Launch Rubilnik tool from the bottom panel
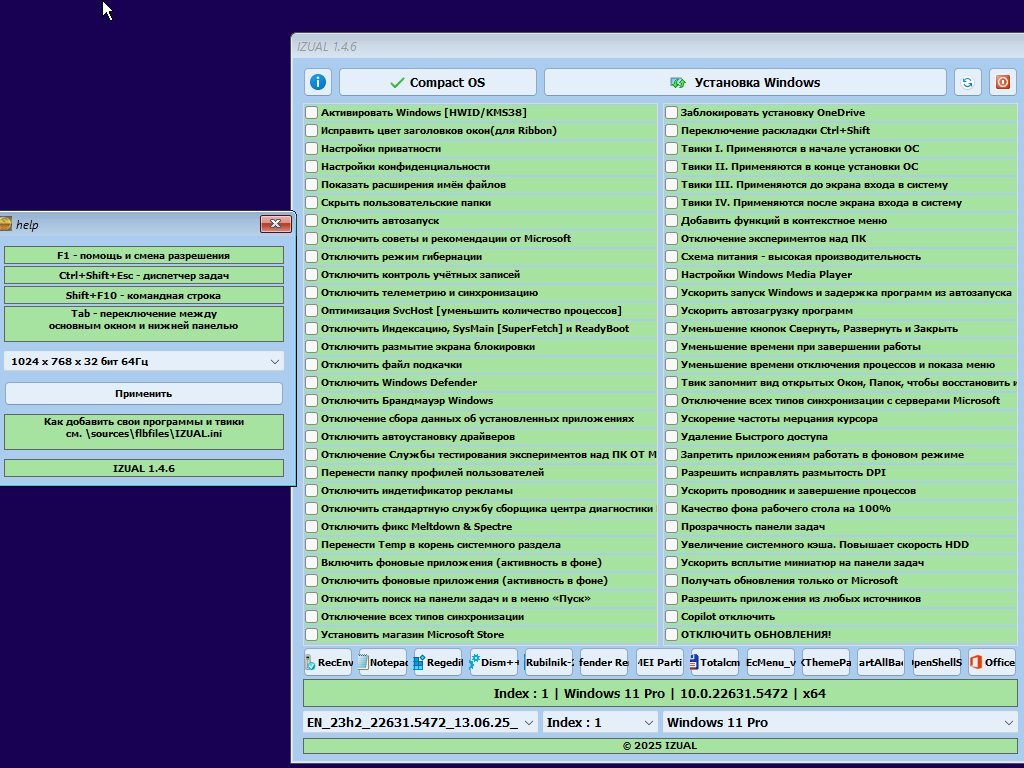Viewport: 1024px width, 768px height. pos(549,662)
